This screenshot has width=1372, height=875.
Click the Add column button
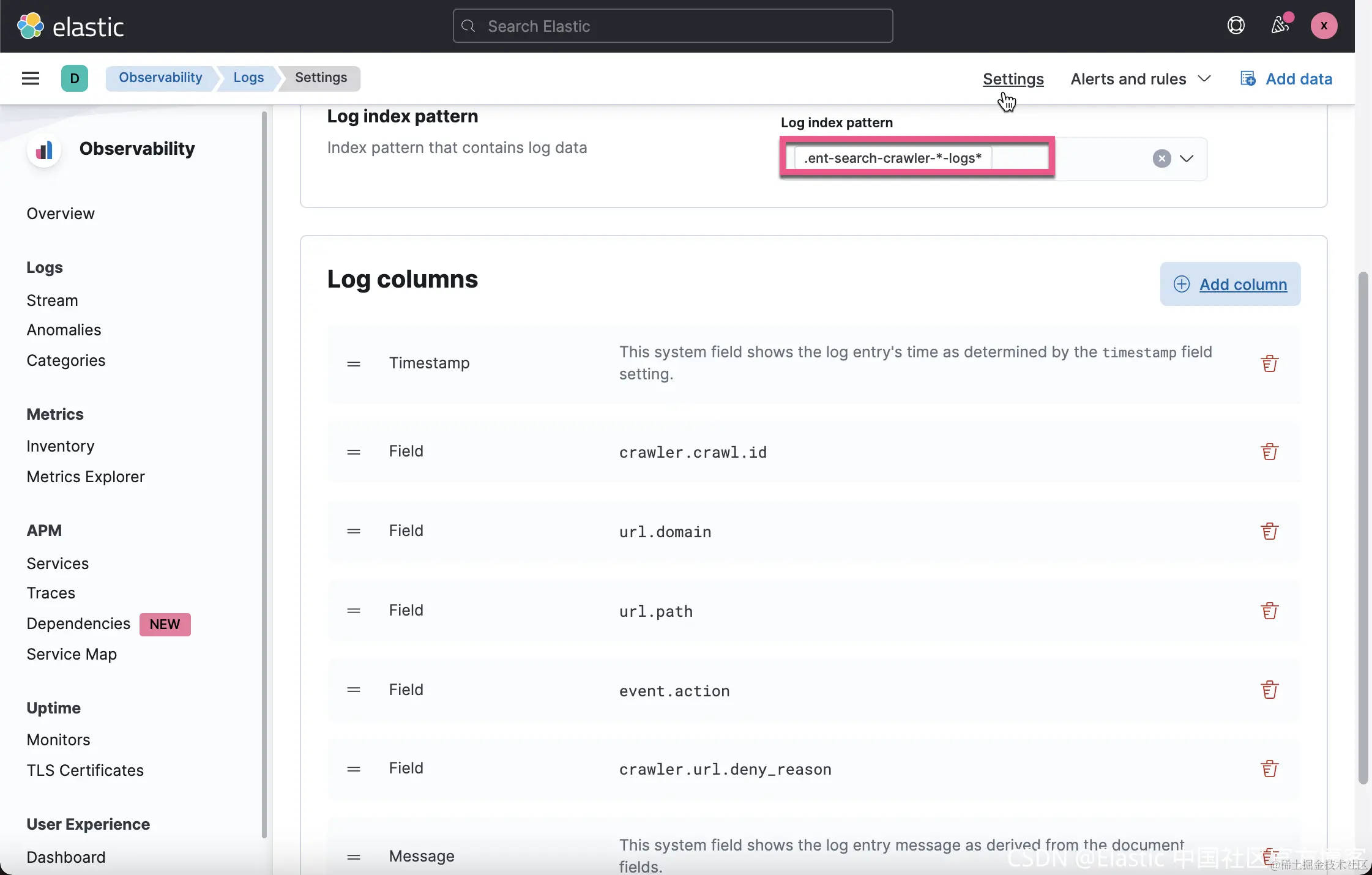[1230, 284]
